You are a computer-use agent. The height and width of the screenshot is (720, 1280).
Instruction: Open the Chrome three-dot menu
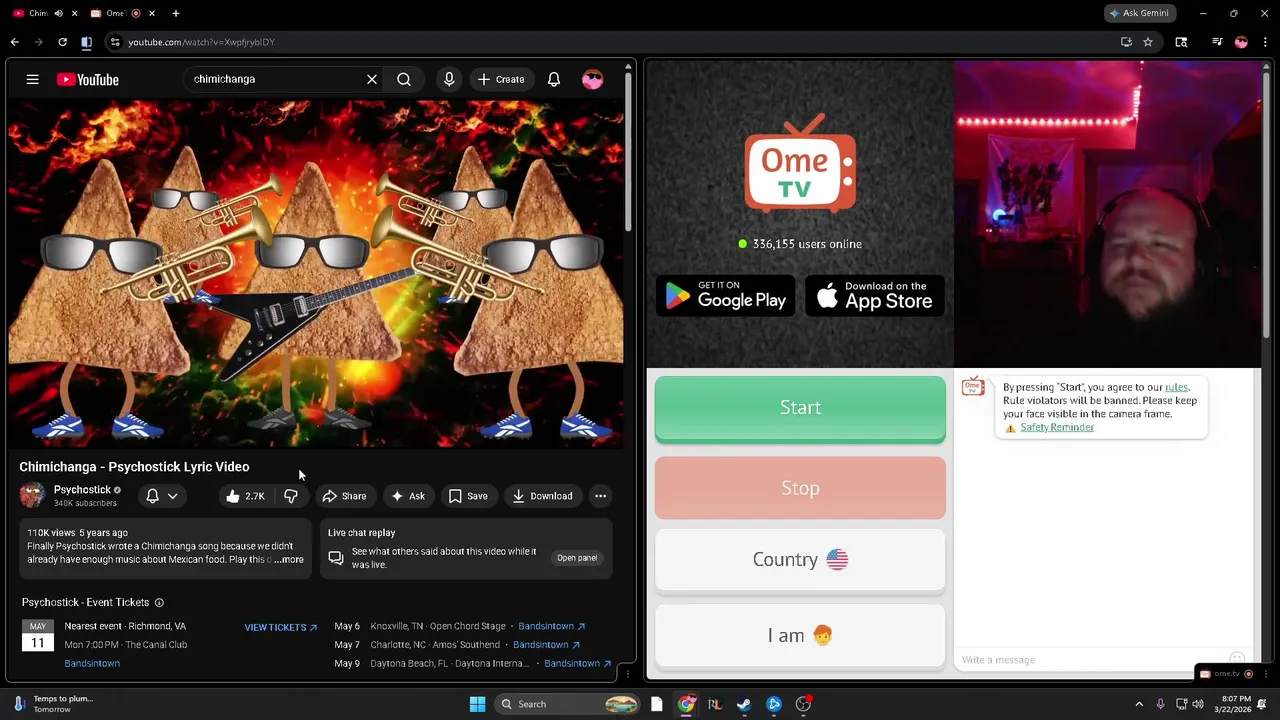[1265, 42]
